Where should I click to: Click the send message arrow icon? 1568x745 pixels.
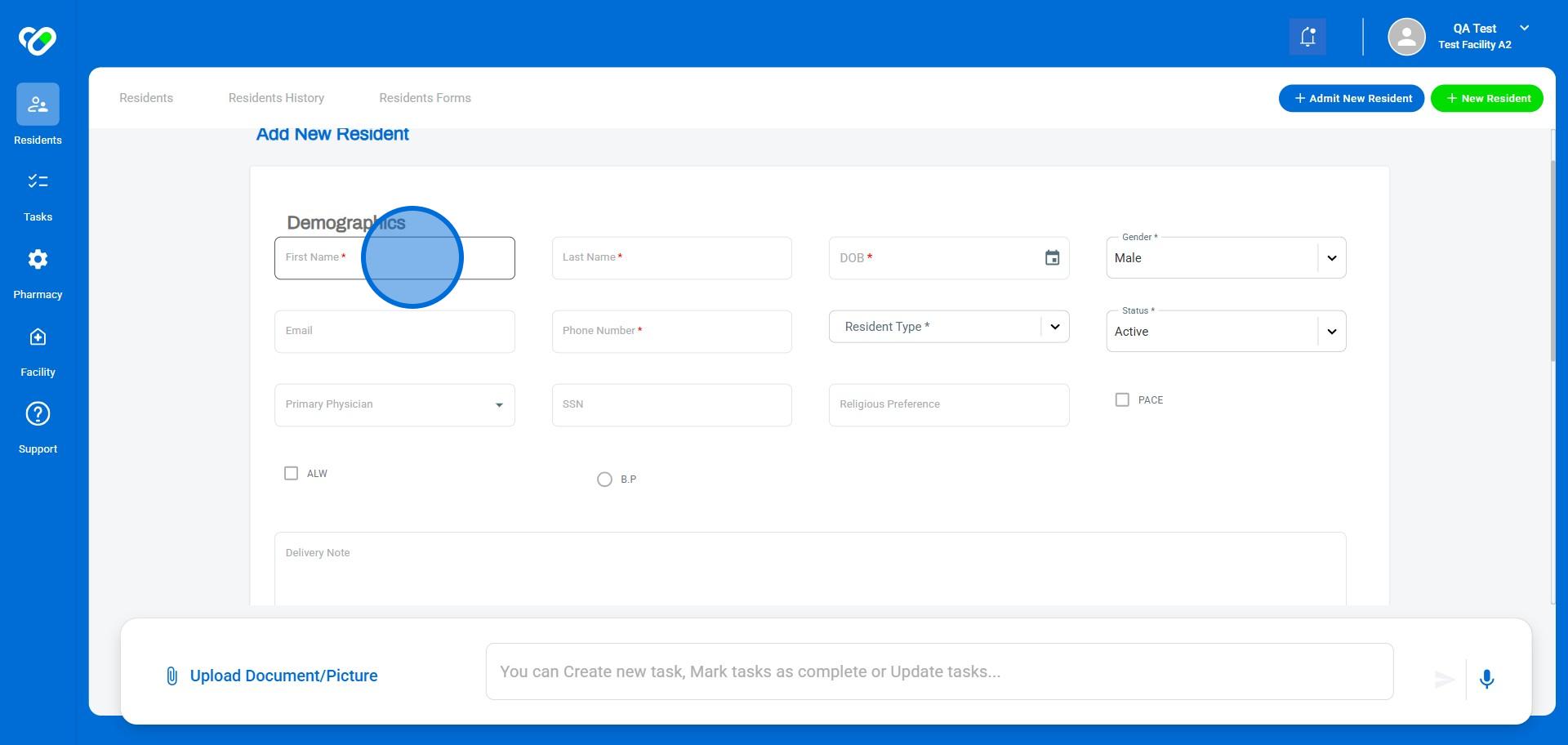coord(1444,679)
